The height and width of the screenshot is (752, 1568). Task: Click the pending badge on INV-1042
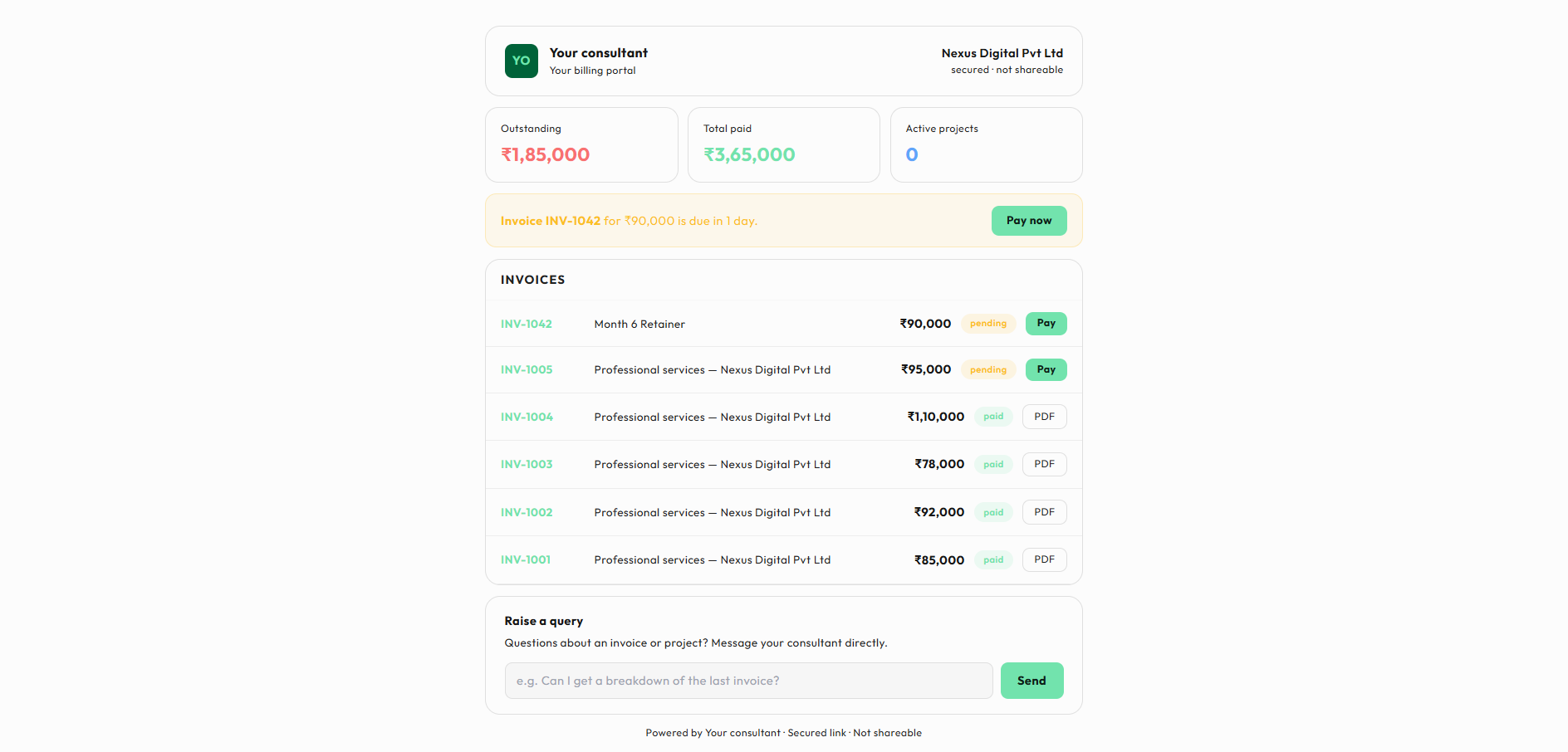click(x=987, y=324)
